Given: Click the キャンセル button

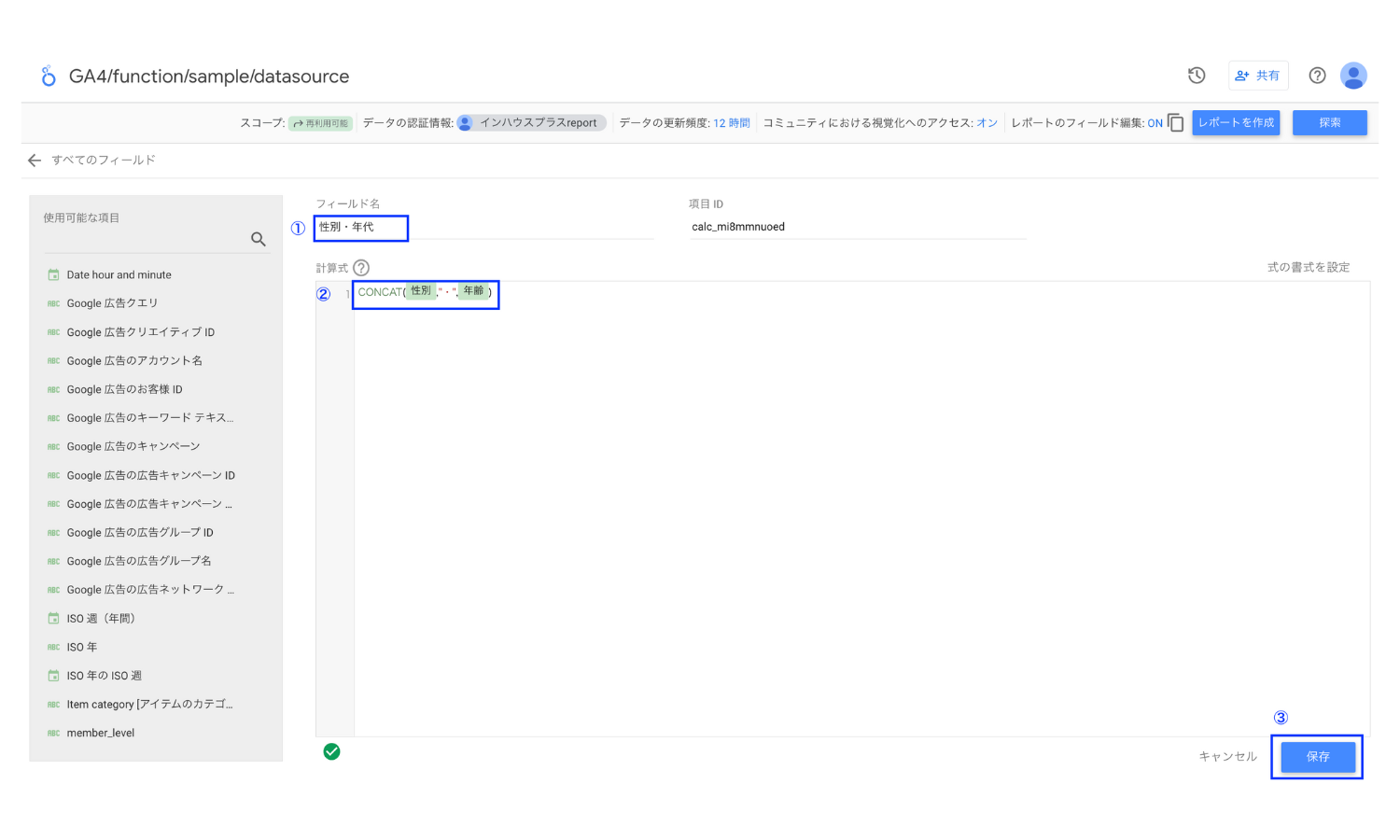Looking at the screenshot, I should coord(1227,757).
